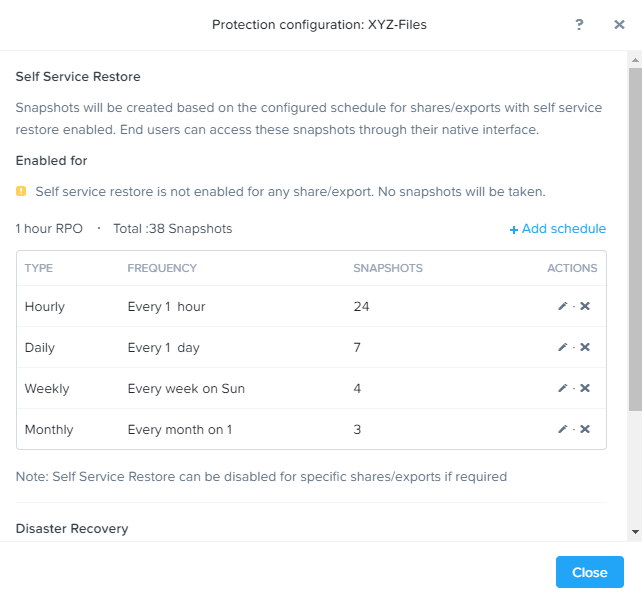Remove the Daily schedule entry

[585, 347]
